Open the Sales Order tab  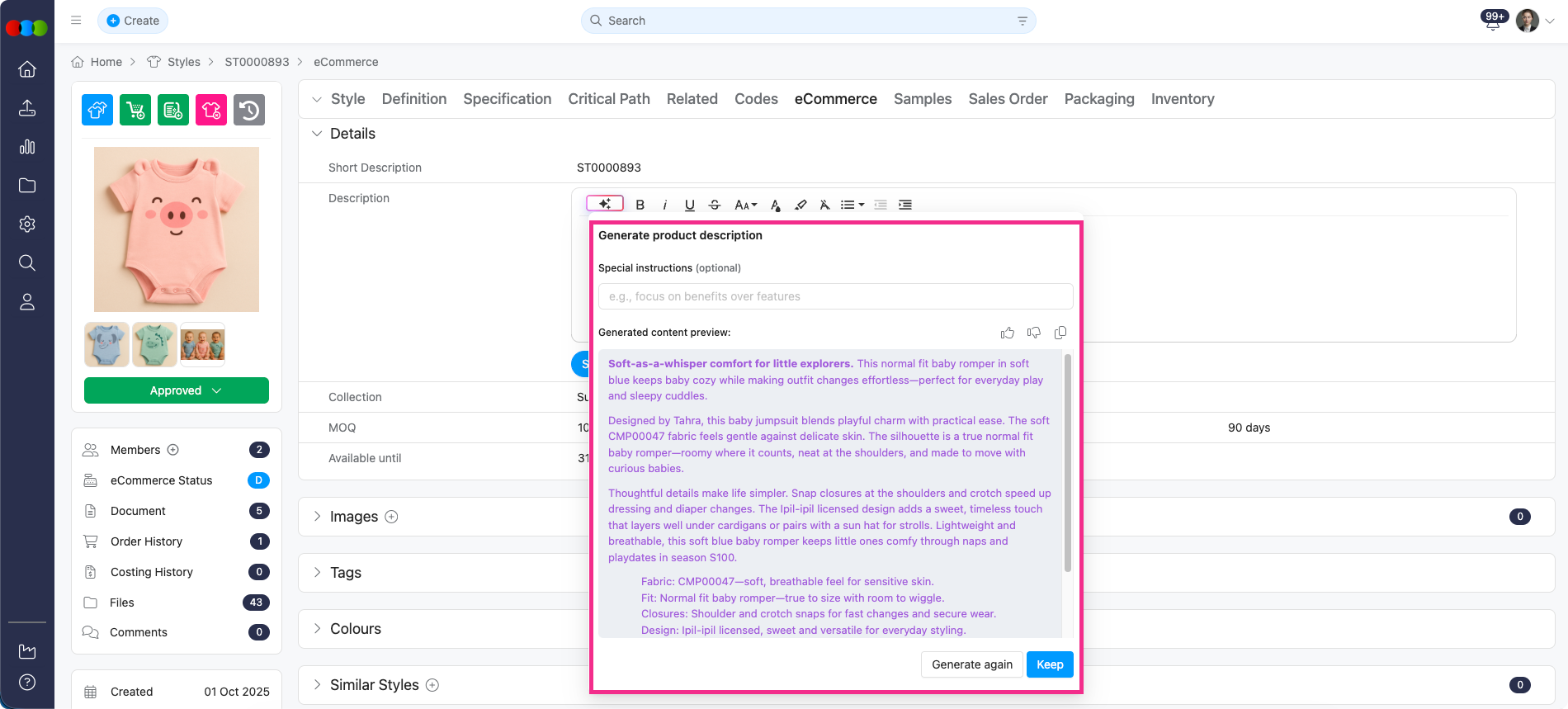pyautogui.click(x=1008, y=99)
